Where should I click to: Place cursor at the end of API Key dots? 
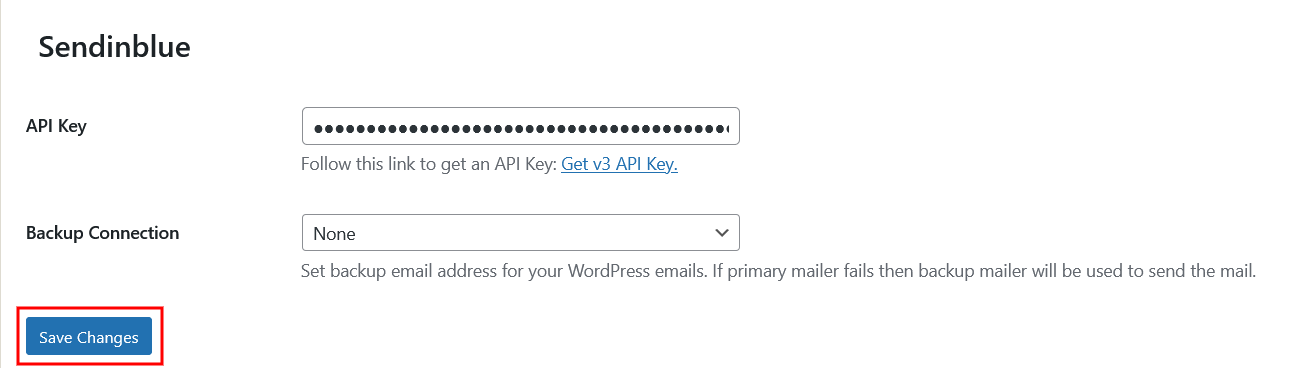[730, 127]
